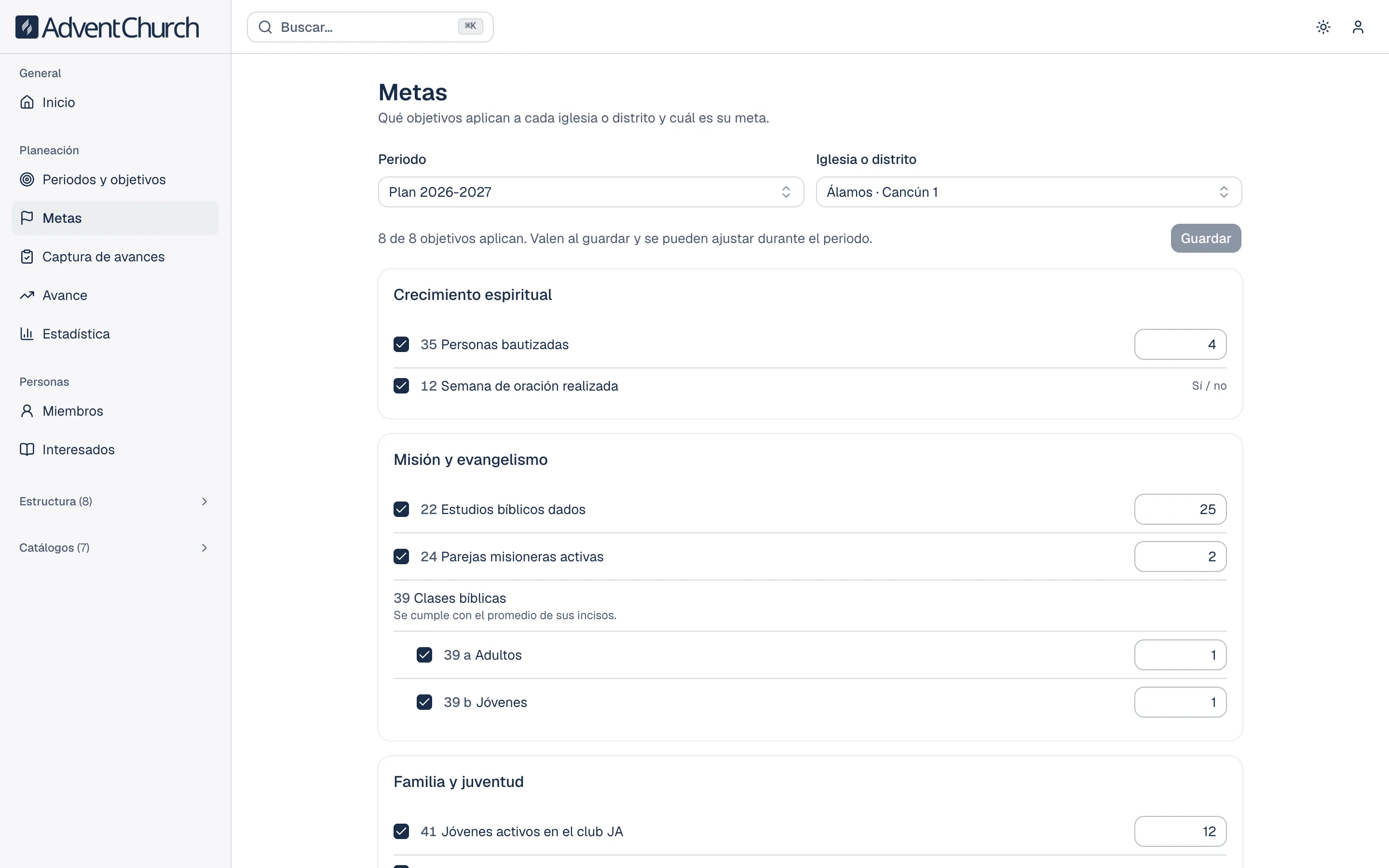Viewport: 1389px width, 868px height.
Task: Click the Miembros person icon
Action: pos(27,411)
